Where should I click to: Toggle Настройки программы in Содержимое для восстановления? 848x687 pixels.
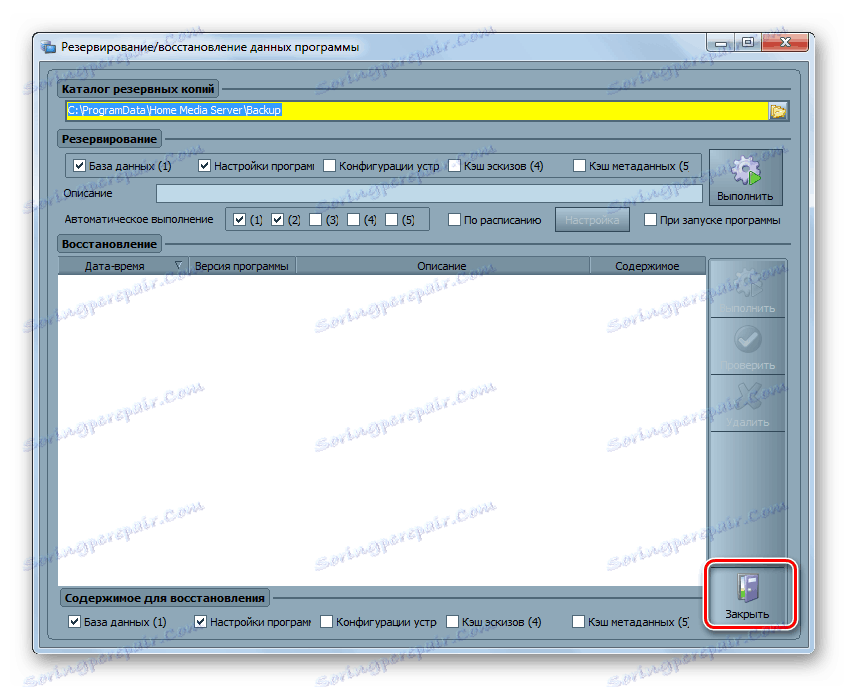[201, 622]
